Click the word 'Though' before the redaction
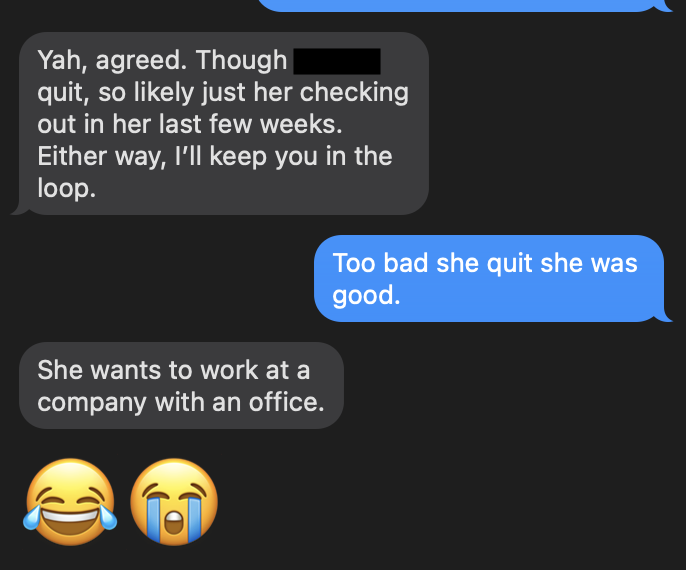This screenshot has width=686, height=570. pyautogui.click(x=241, y=60)
